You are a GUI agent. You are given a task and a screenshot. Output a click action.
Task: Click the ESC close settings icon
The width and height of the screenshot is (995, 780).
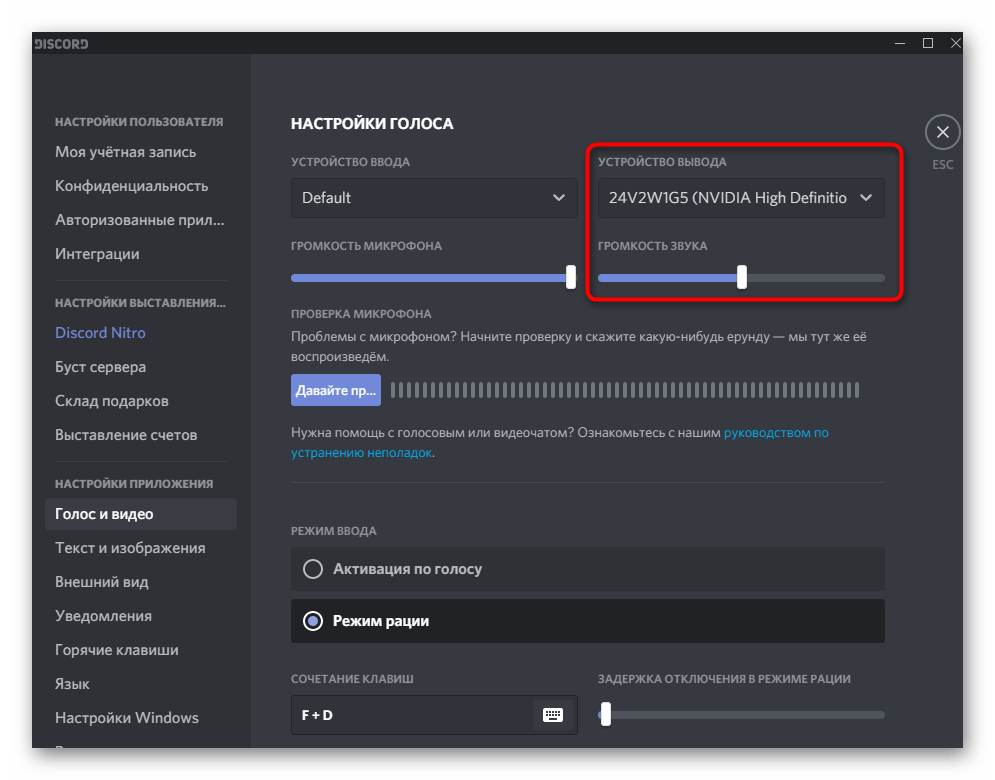click(x=942, y=132)
